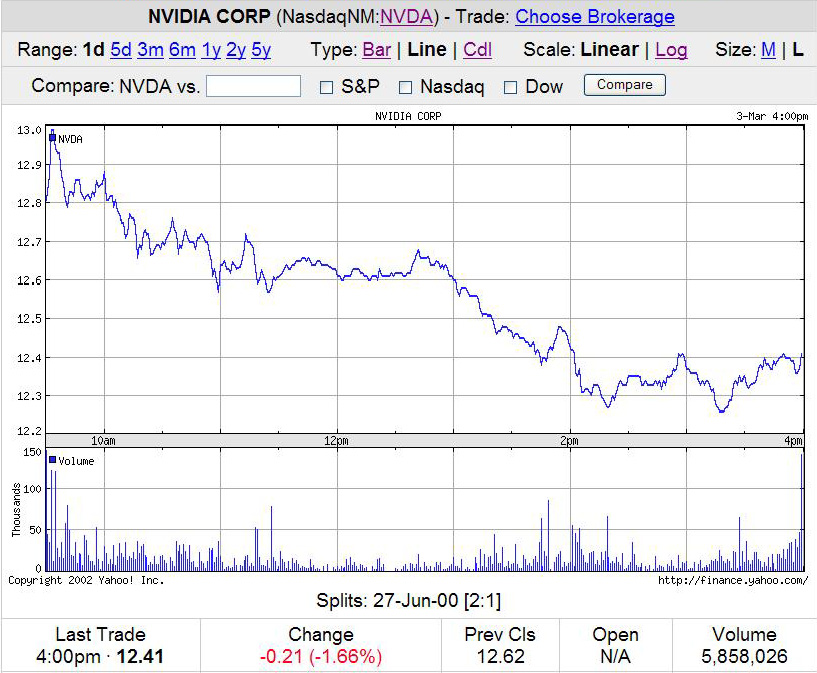Click the Thousands volume axis label

click(x=16, y=510)
